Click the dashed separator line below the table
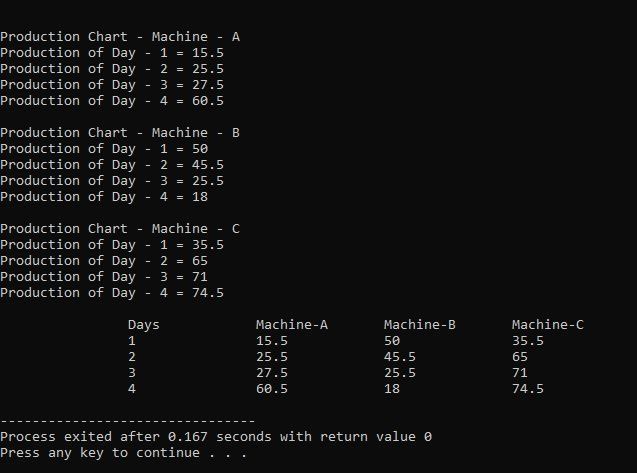 click(x=128, y=421)
